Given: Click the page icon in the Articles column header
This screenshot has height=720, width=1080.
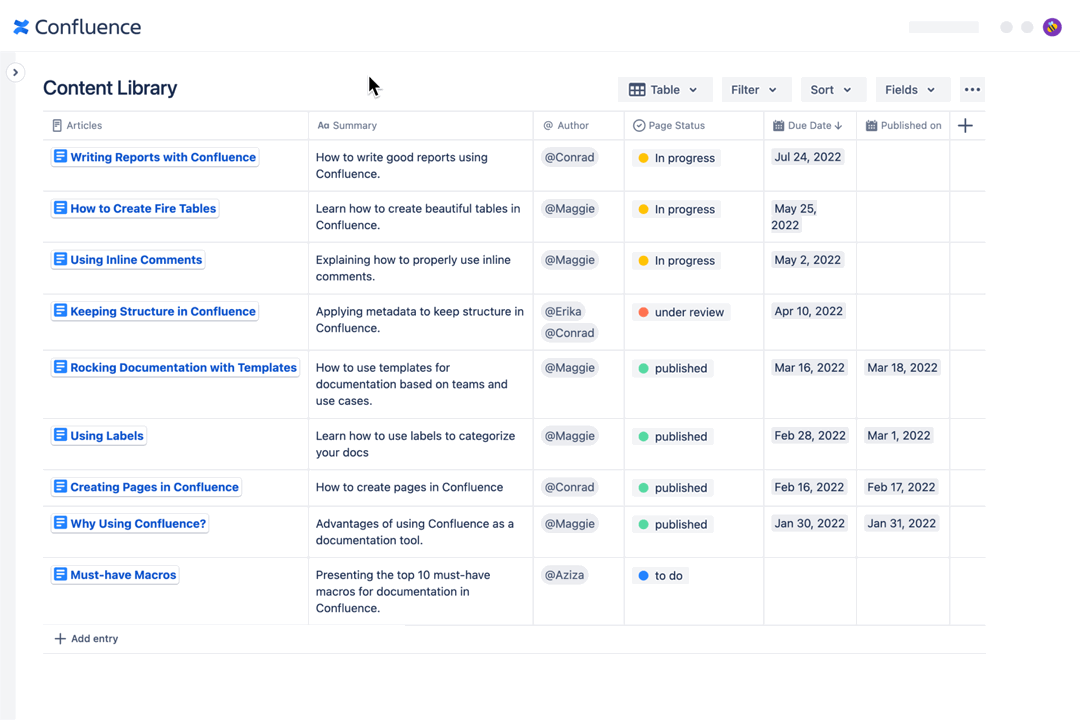Looking at the screenshot, I should click(55, 125).
